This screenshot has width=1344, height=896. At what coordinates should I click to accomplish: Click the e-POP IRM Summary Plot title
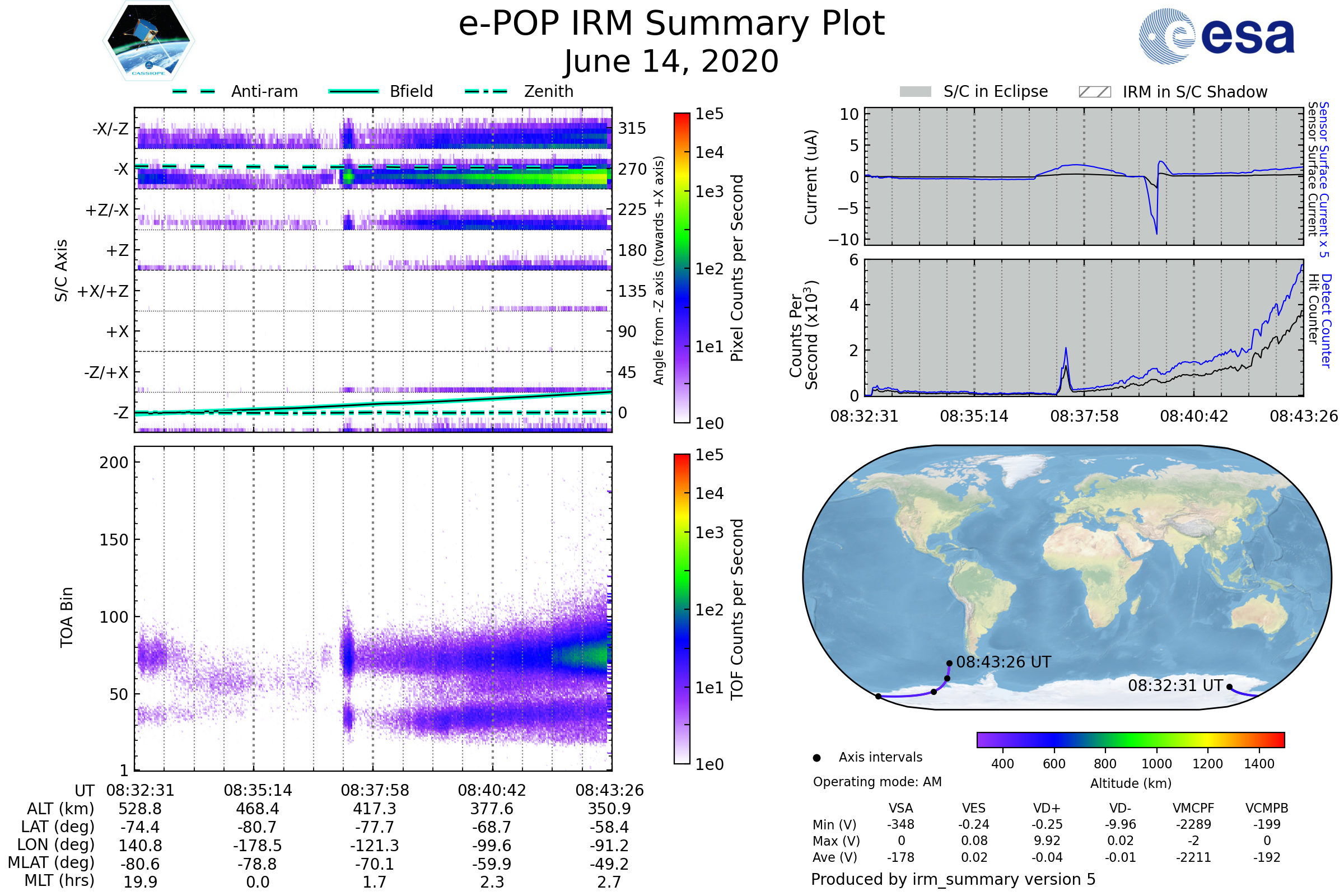tap(671, 24)
